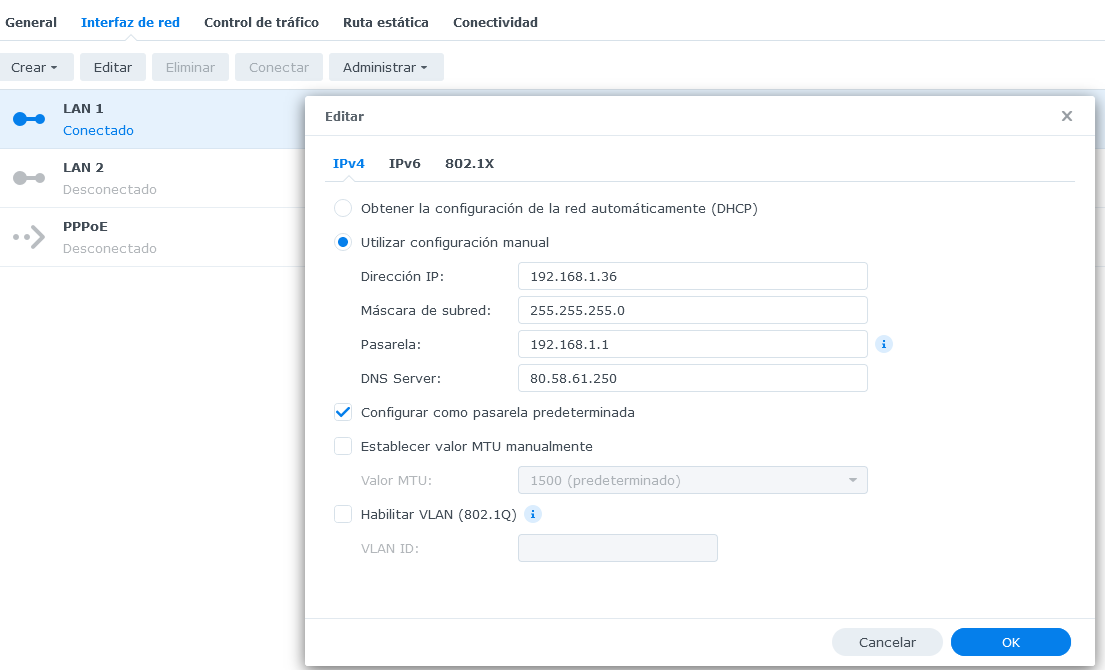The image size is (1105, 670).
Task: Check Habilitar VLAN (802.1Q) option
Action: (x=343, y=514)
